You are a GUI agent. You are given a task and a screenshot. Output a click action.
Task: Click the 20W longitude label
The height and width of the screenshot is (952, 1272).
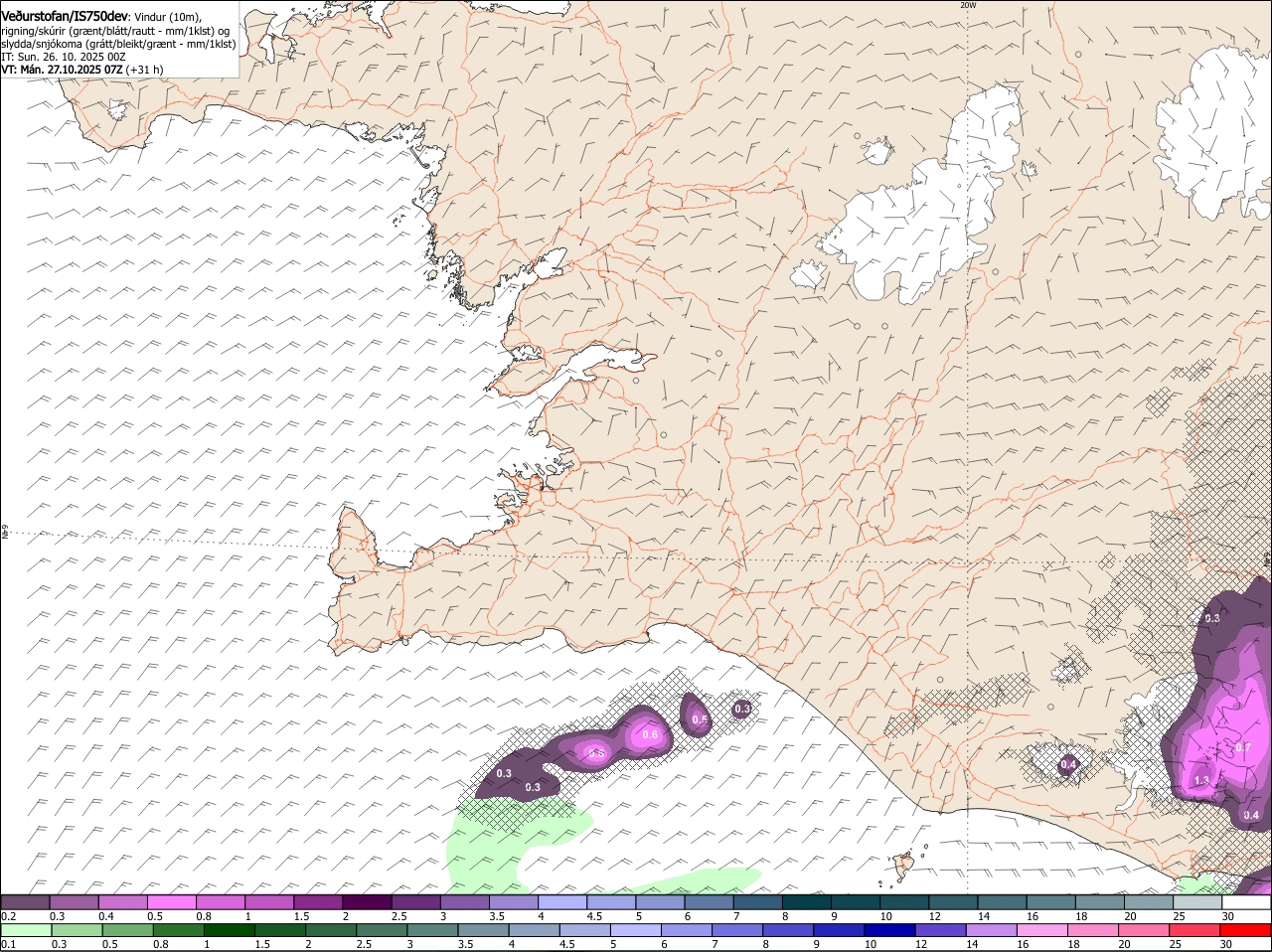point(968,5)
